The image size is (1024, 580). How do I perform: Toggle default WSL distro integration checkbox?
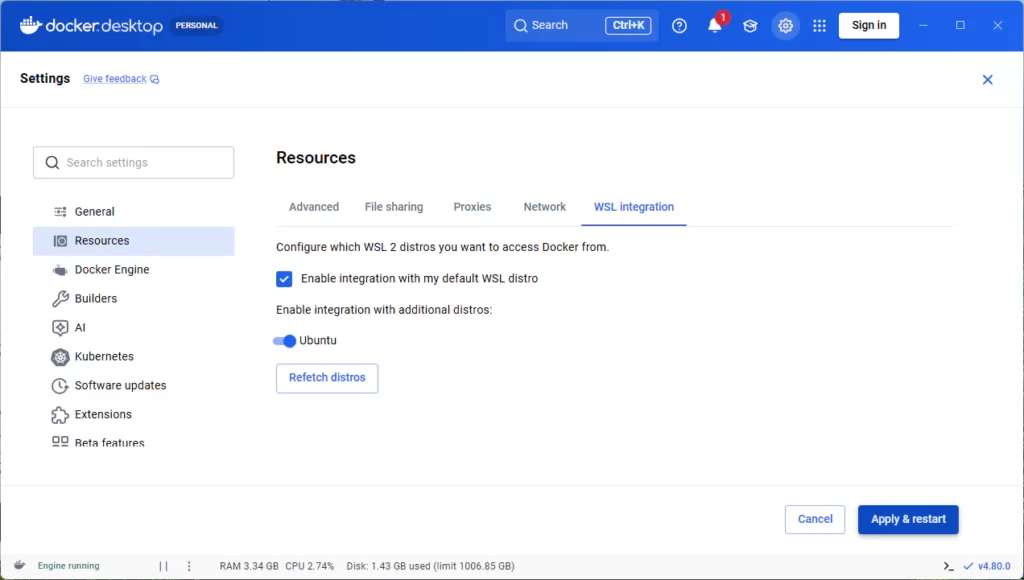pyautogui.click(x=284, y=279)
